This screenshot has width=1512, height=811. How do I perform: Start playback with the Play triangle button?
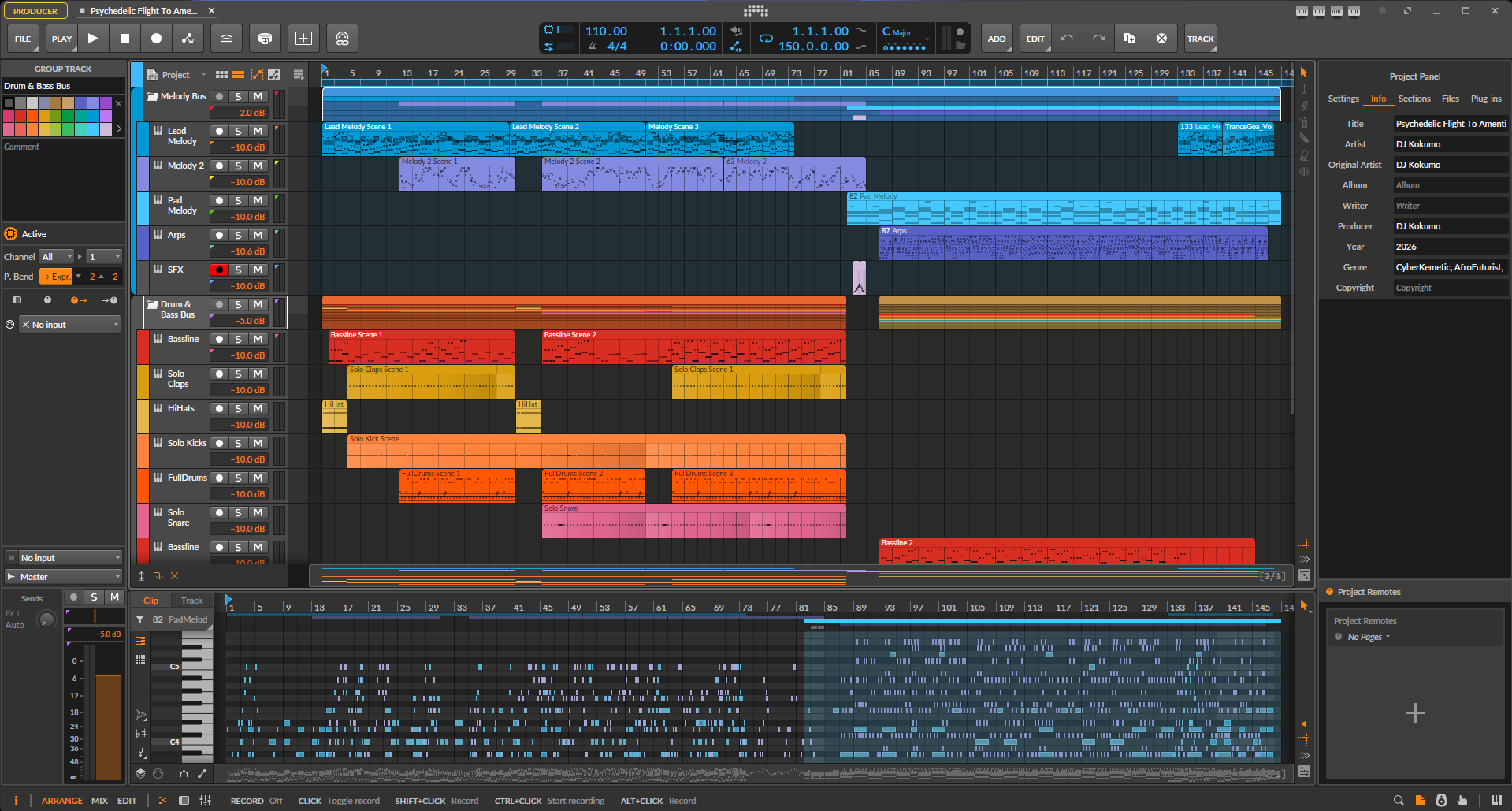pos(93,38)
